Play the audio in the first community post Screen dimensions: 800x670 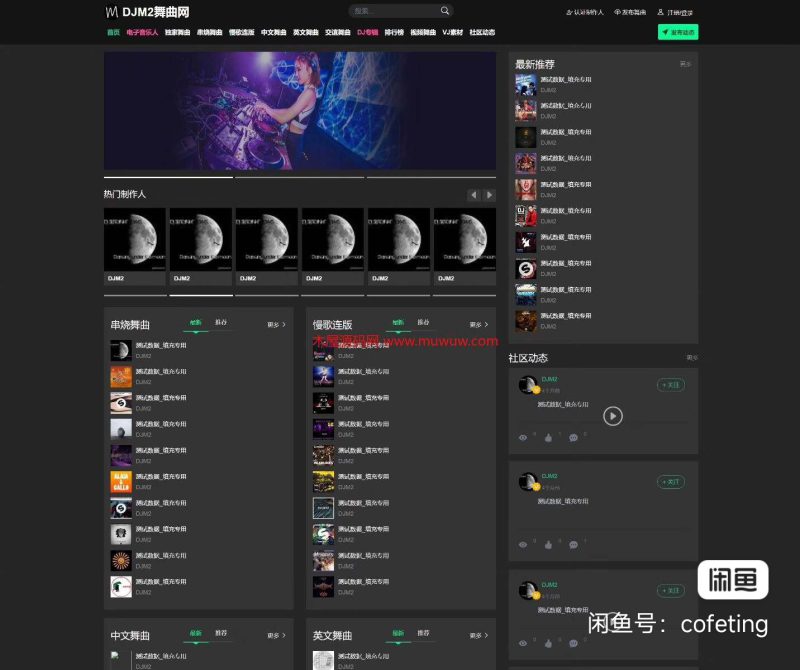[x=613, y=416]
